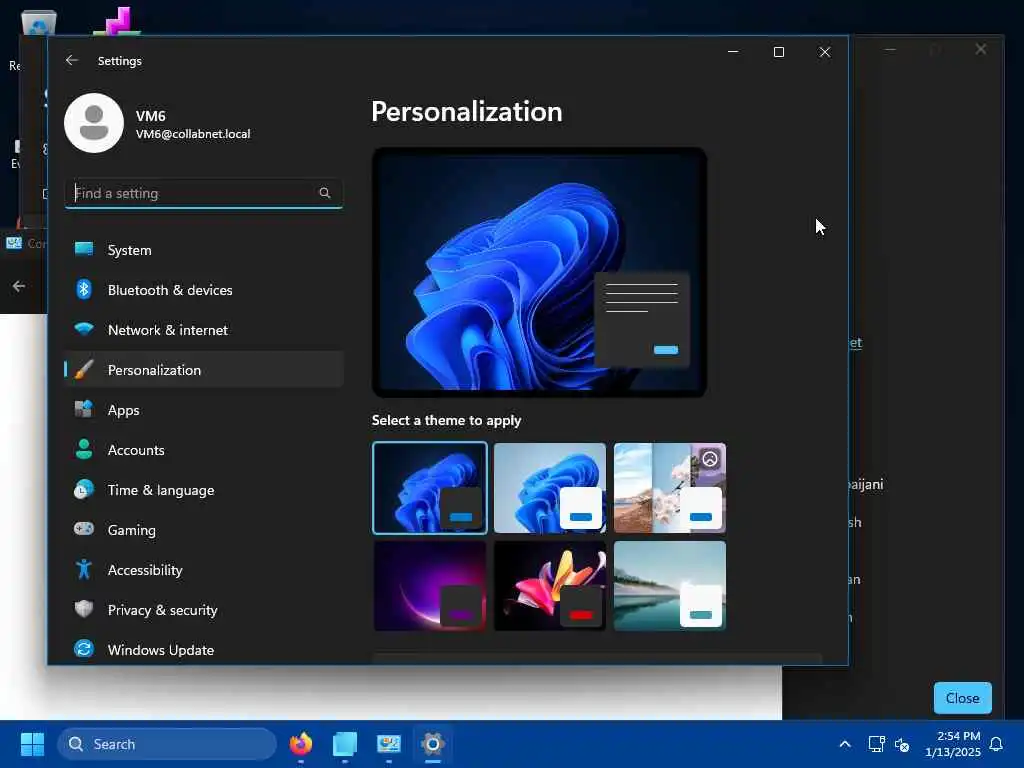The image size is (1024, 768).
Task: Open Time & language settings
Action: pyautogui.click(x=204, y=490)
